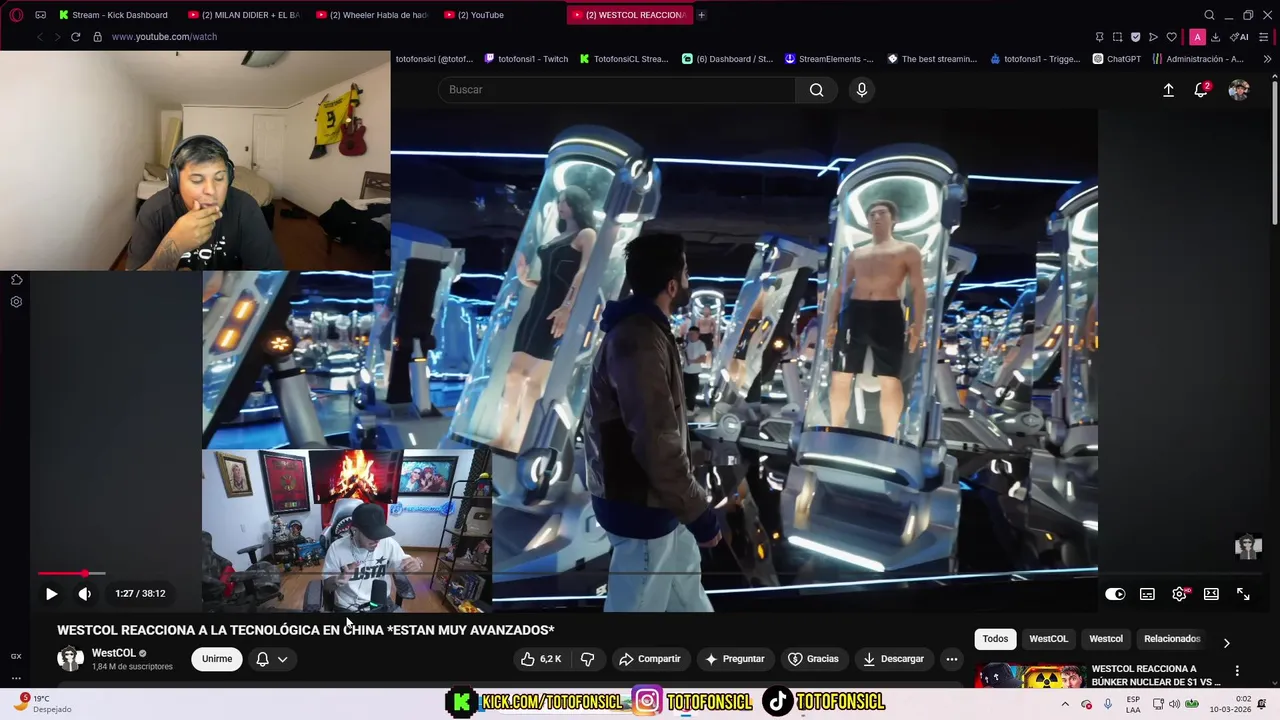Open a new browser tab
This screenshot has height=720, width=1280.
point(701,15)
